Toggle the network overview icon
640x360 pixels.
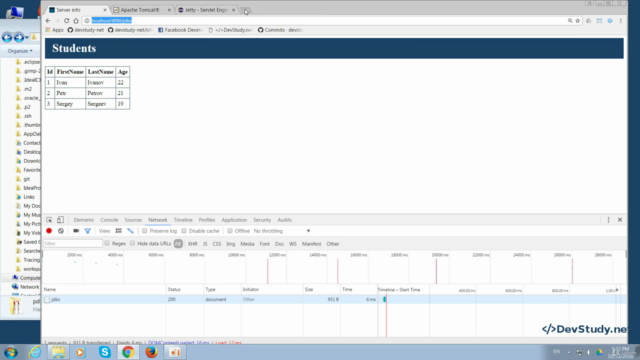tap(130, 231)
